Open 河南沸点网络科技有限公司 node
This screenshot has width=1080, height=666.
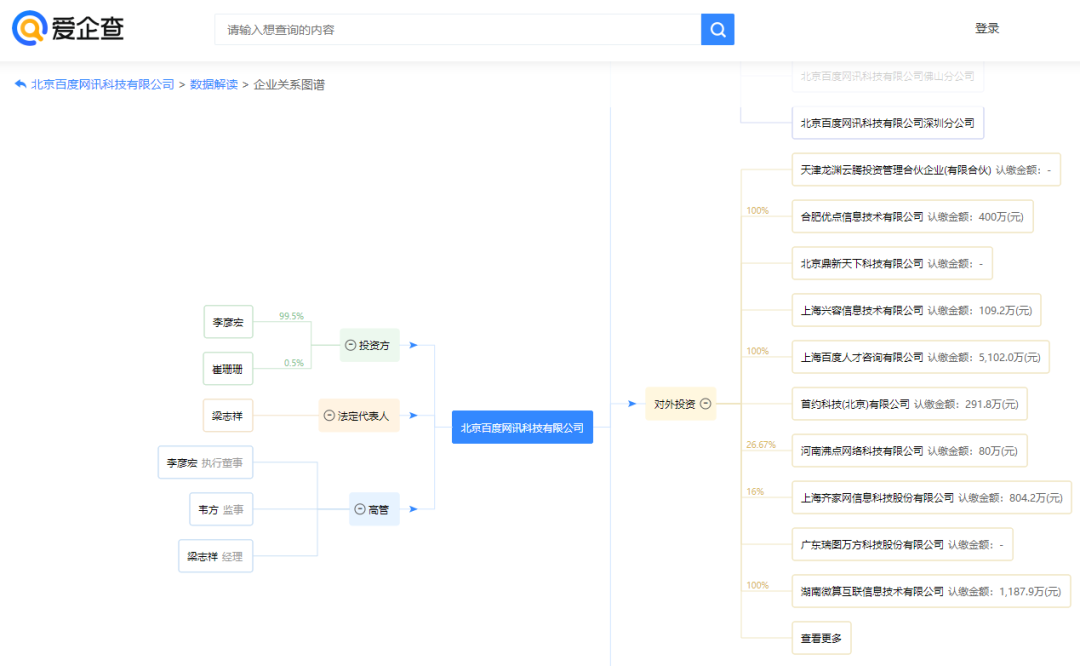point(909,450)
